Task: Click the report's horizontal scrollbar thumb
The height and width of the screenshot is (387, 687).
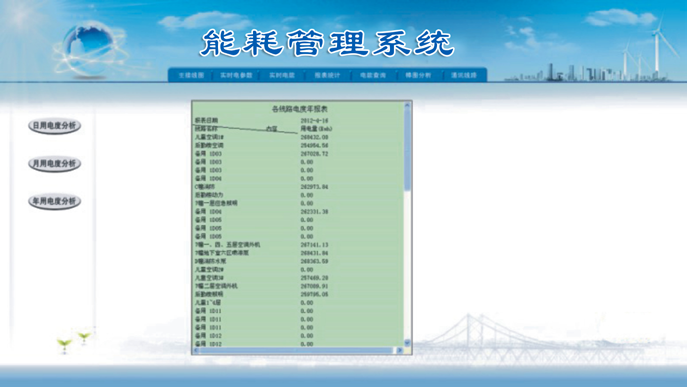Action: (x=296, y=350)
